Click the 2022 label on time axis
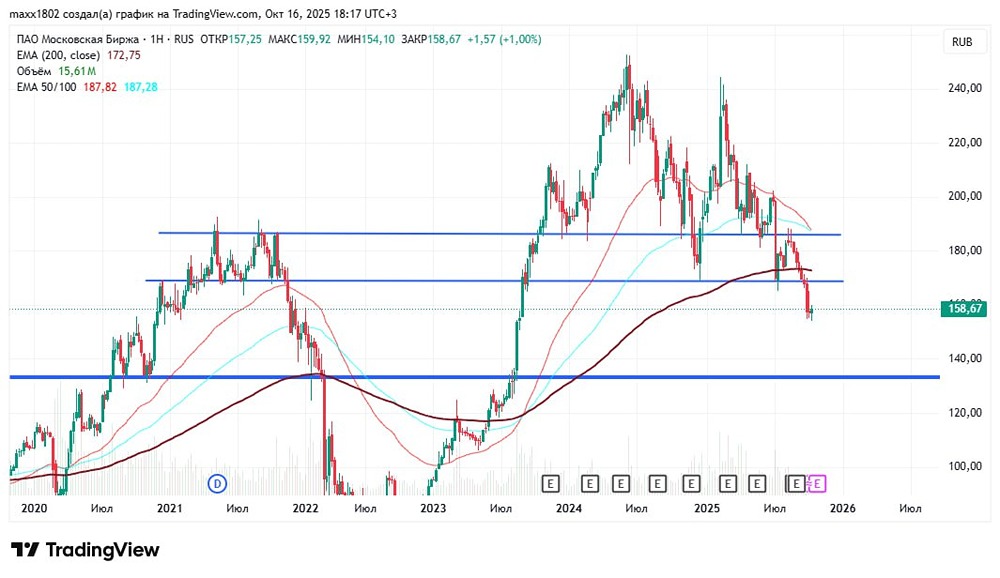The height and width of the screenshot is (578, 1000). point(305,508)
